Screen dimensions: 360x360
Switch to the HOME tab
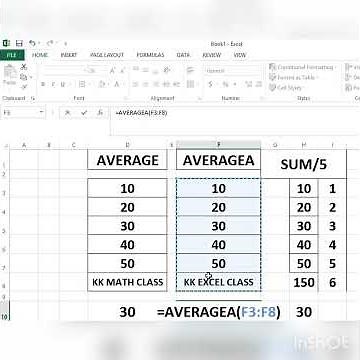click(40, 55)
